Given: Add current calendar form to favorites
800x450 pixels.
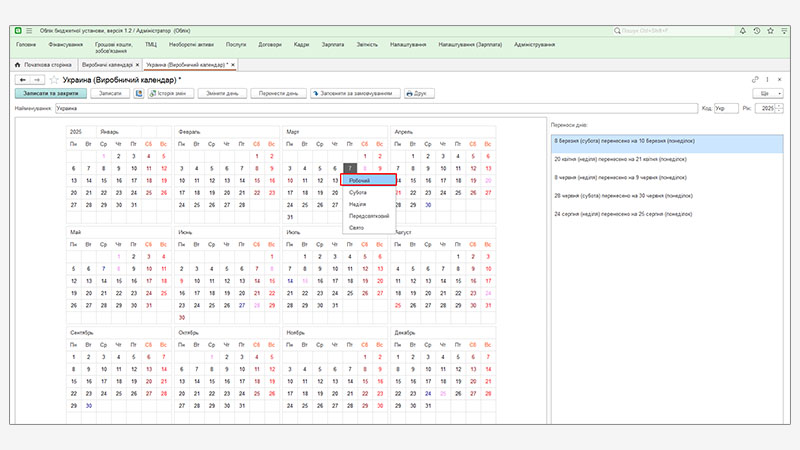Looking at the screenshot, I should [x=54, y=78].
